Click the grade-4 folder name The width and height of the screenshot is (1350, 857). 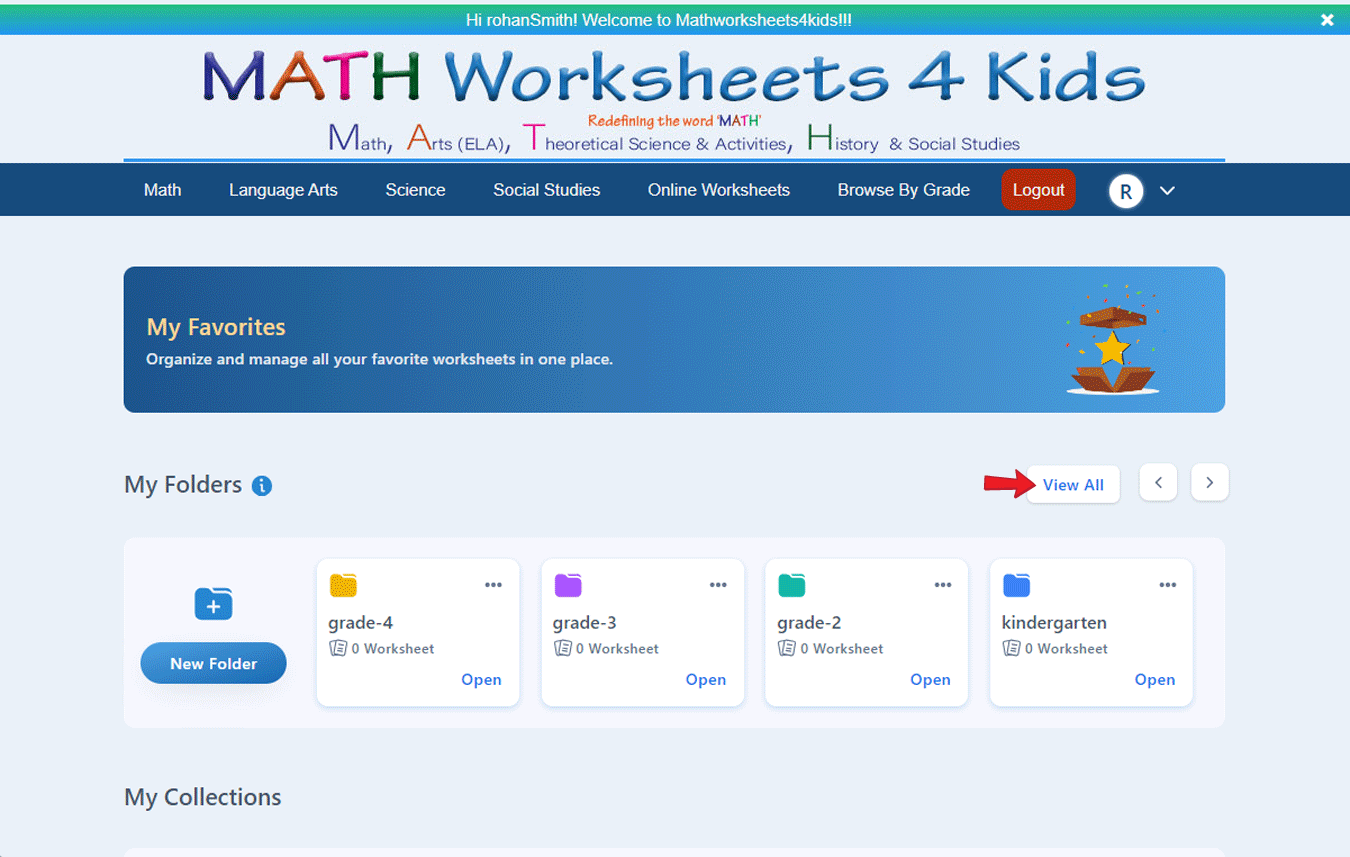361,623
